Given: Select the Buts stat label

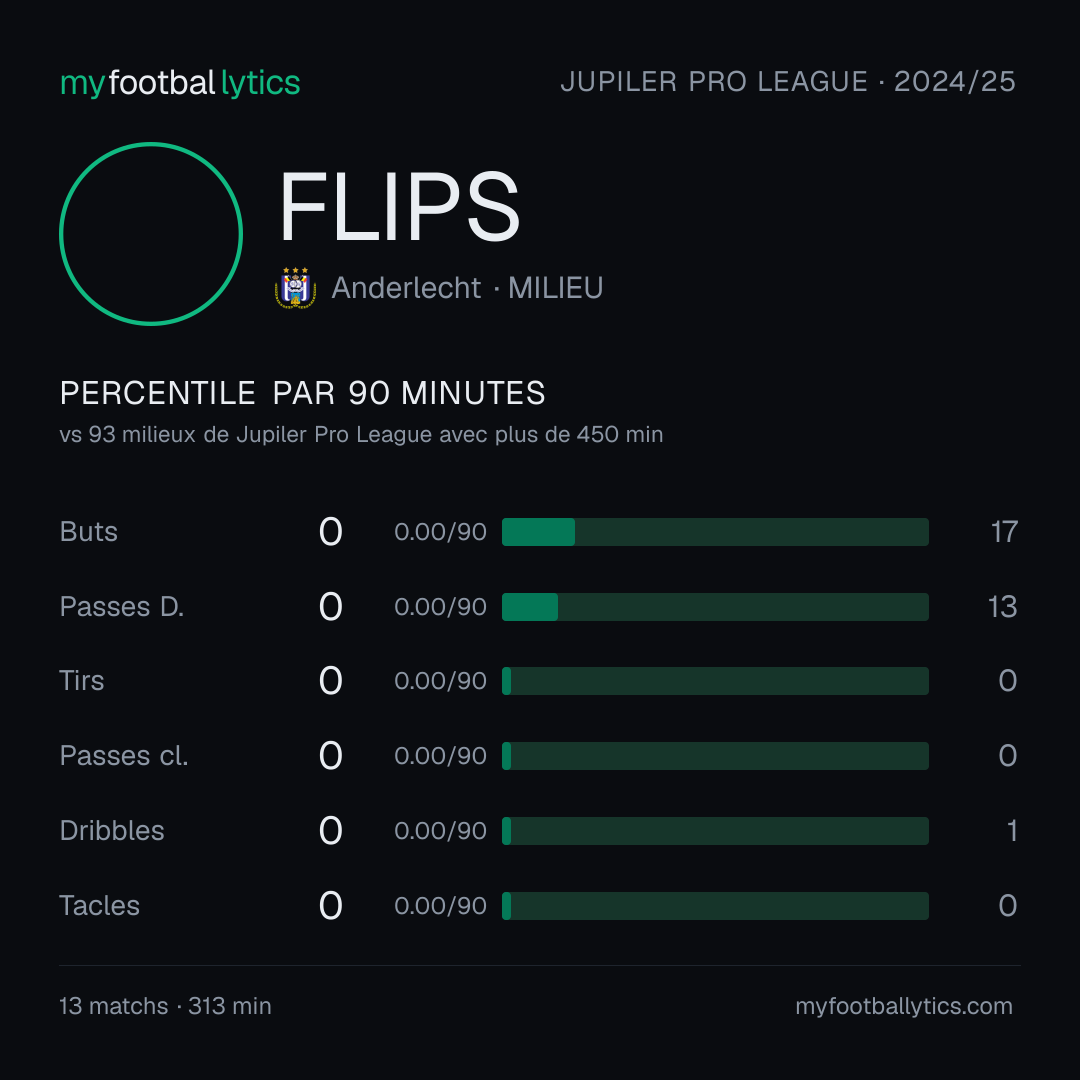Looking at the screenshot, I should [x=88, y=532].
